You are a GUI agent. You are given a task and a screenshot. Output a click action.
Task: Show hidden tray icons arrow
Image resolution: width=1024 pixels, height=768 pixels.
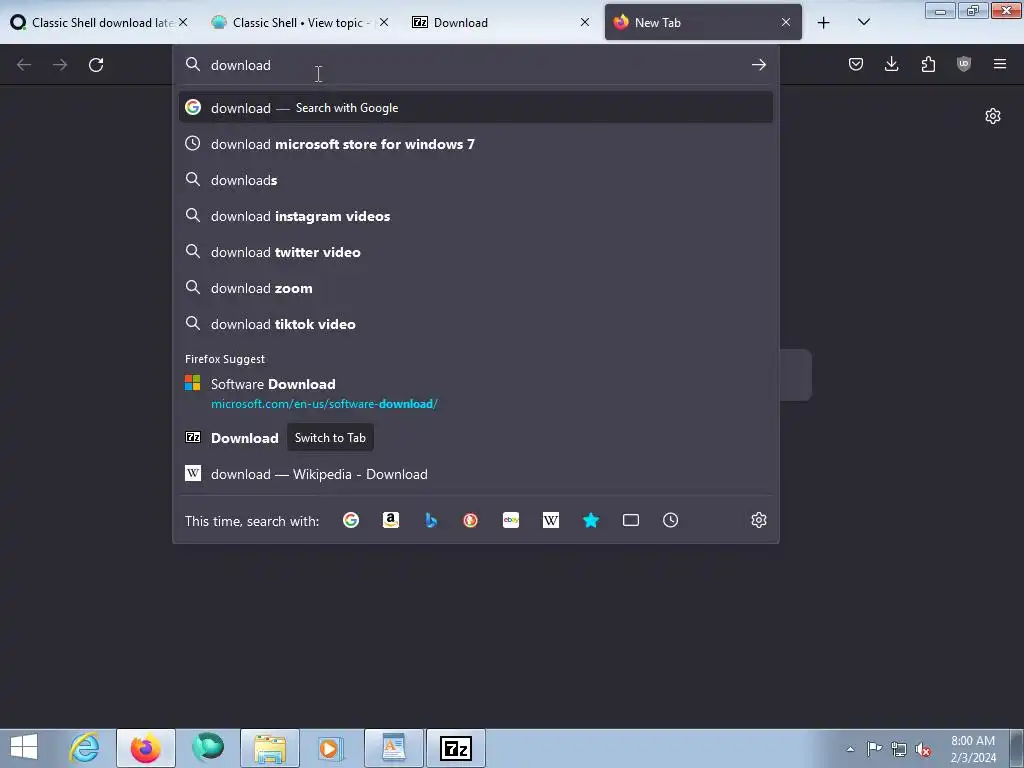click(850, 749)
